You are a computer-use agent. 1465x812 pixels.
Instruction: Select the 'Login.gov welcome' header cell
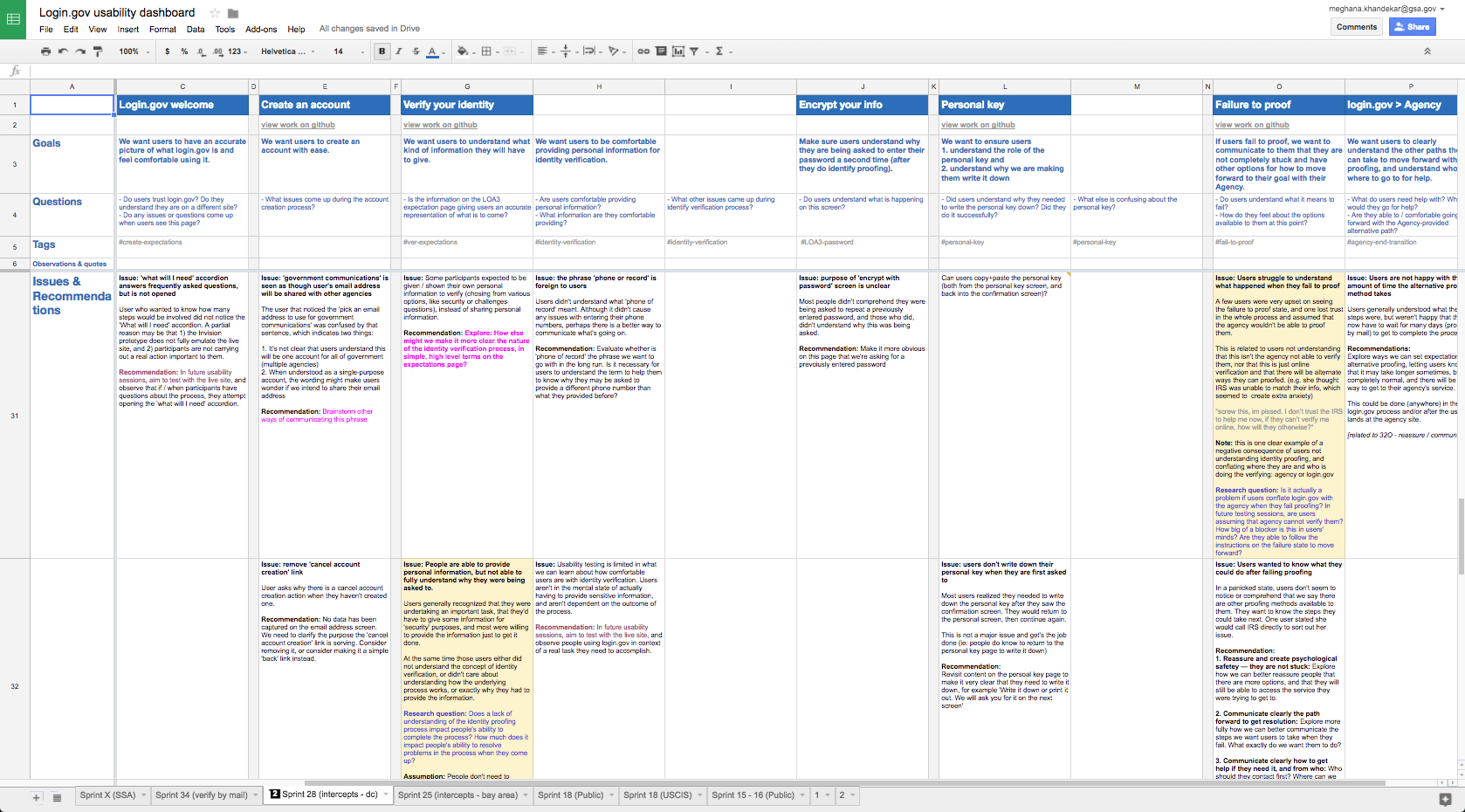click(182, 105)
